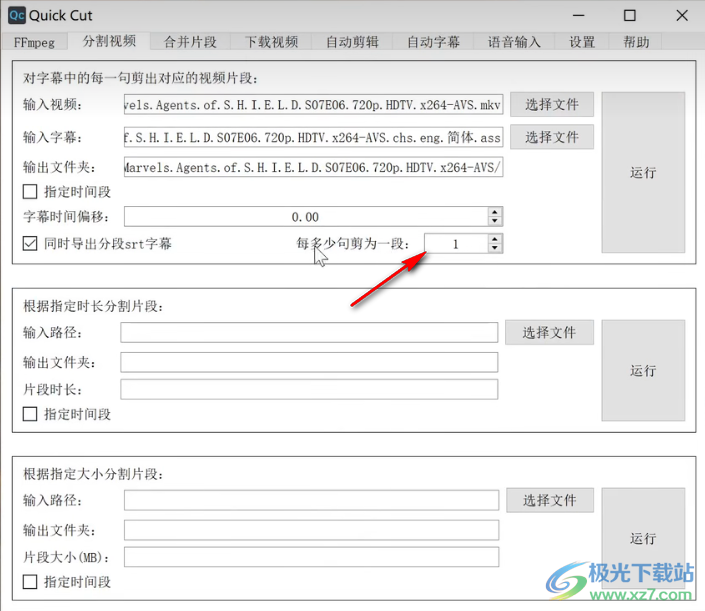This screenshot has height=611, width=705.
Task: Close the Quick Cut window
Action: click(682, 15)
